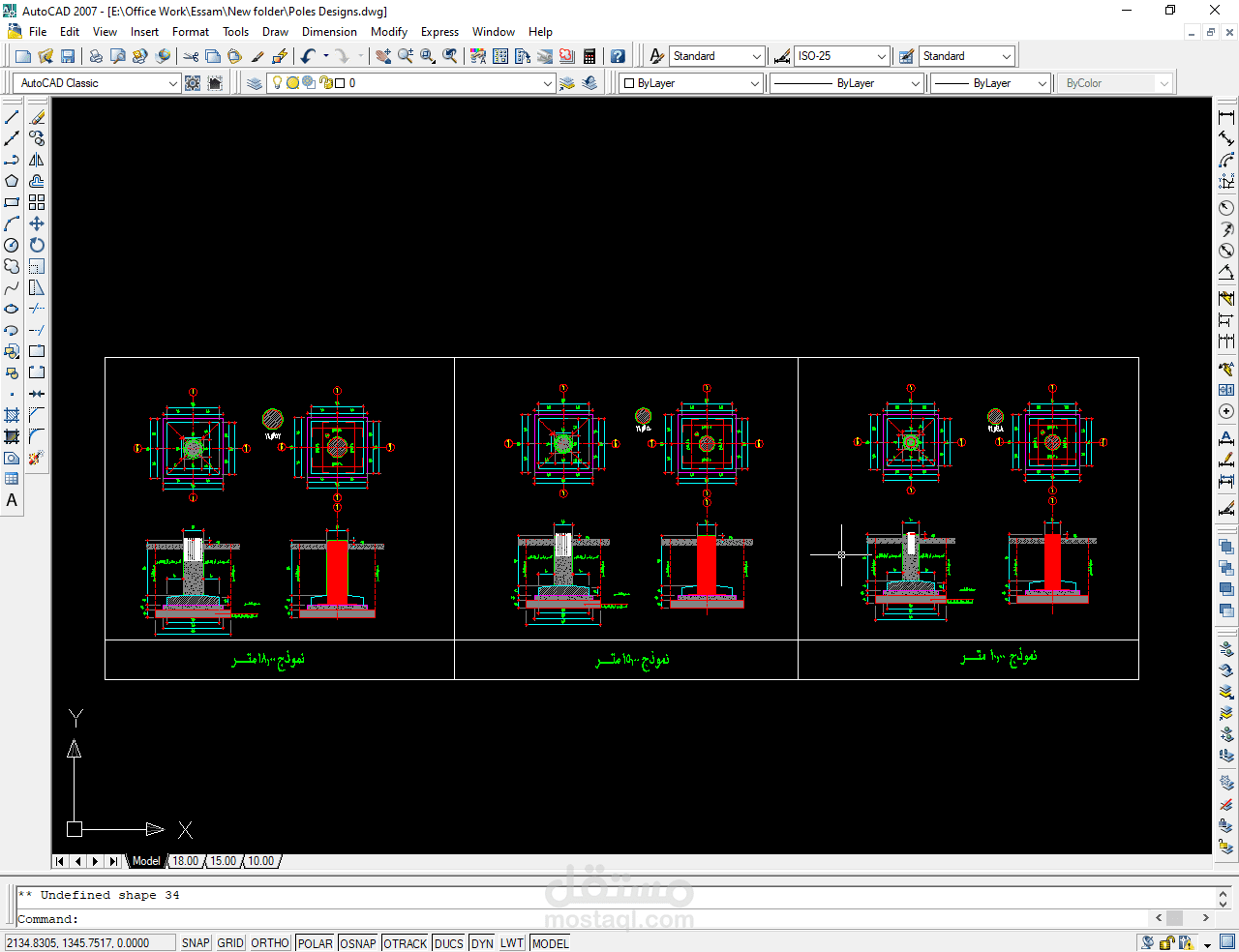The height and width of the screenshot is (952, 1239).
Task: Open the Help question mark icon
Action: click(x=618, y=56)
